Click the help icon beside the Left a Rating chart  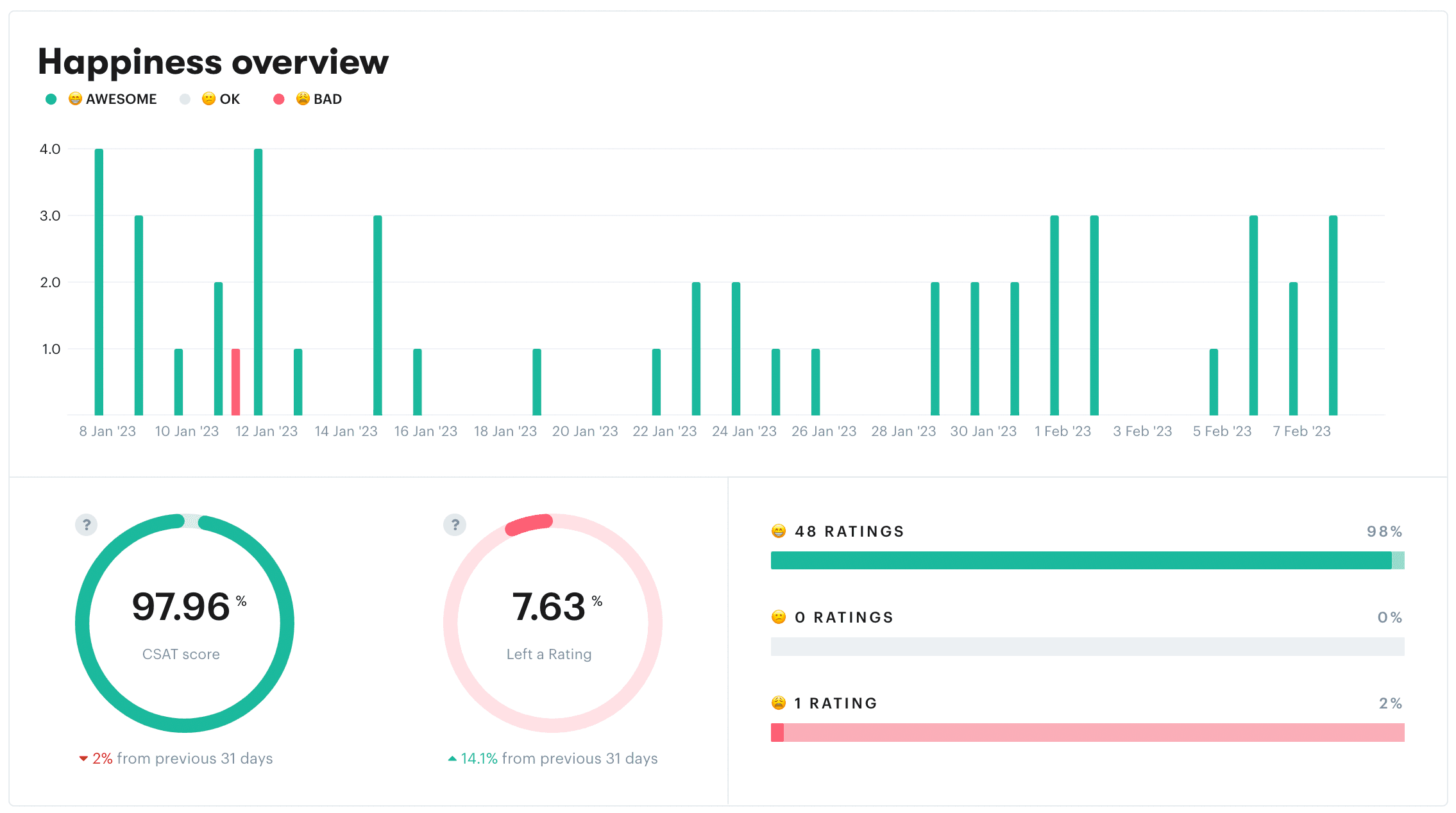(454, 524)
